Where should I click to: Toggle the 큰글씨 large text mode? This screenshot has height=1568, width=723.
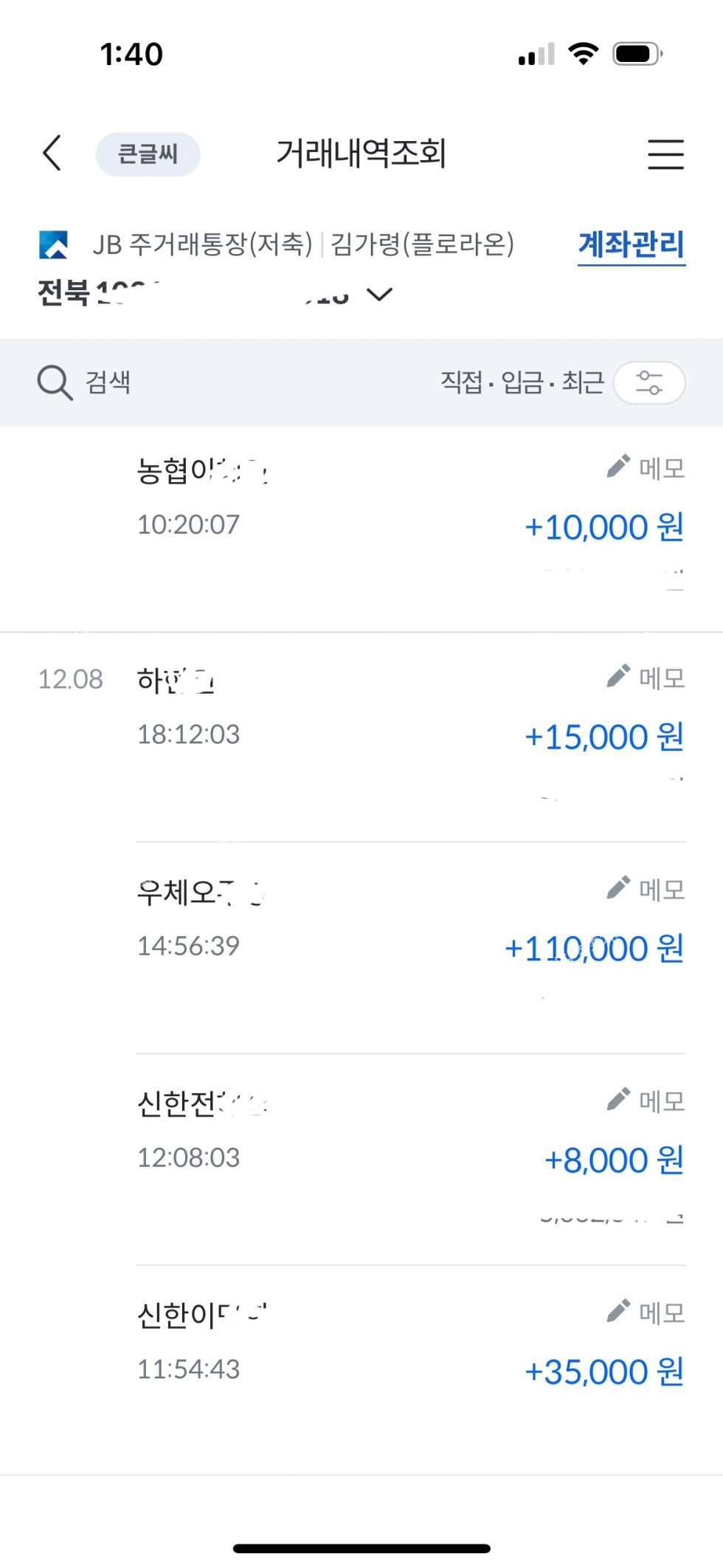coord(148,154)
